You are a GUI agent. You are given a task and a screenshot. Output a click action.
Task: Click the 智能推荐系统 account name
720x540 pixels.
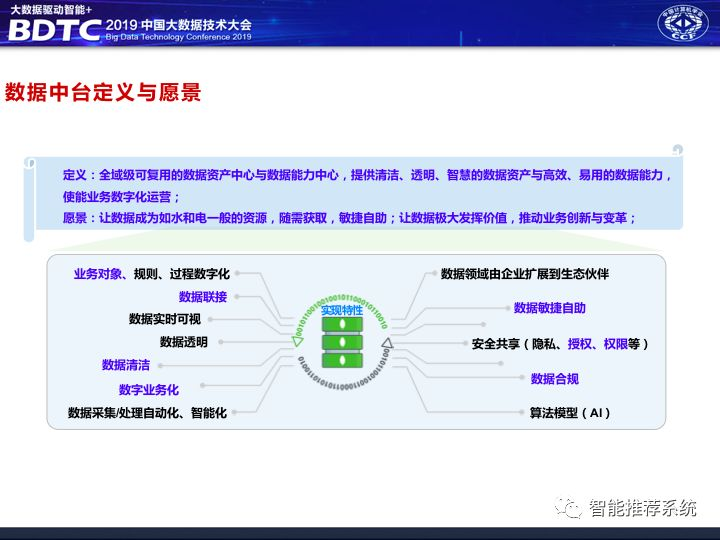642,508
